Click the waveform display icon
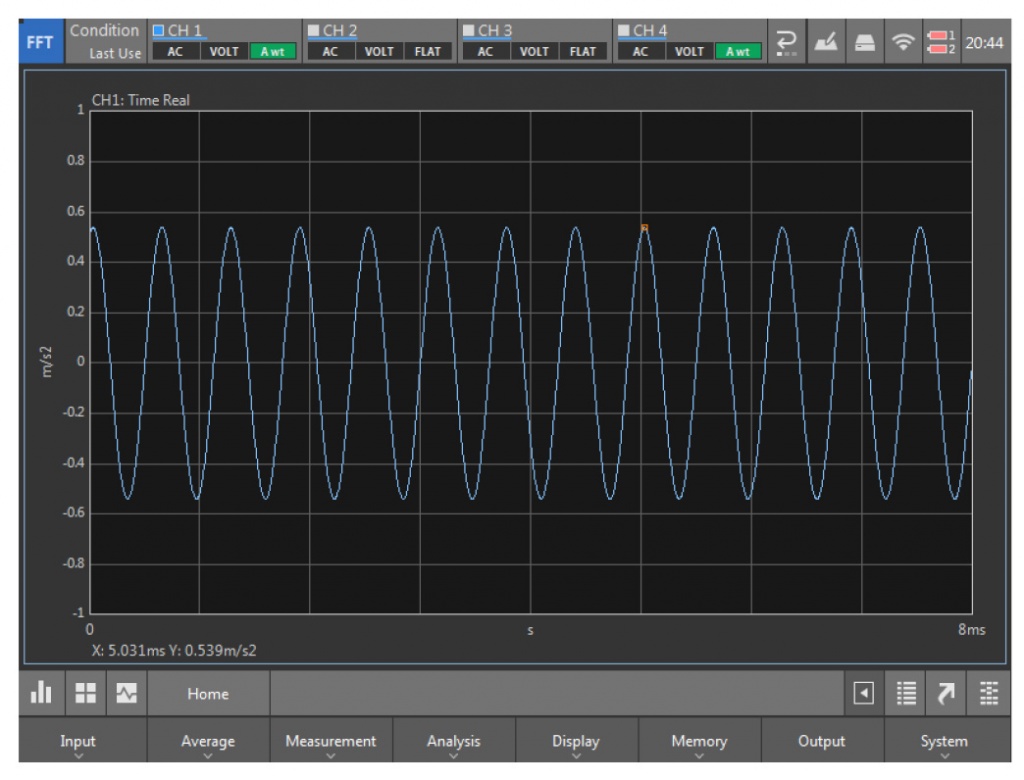Screen dimensions: 1024x780 126,693
